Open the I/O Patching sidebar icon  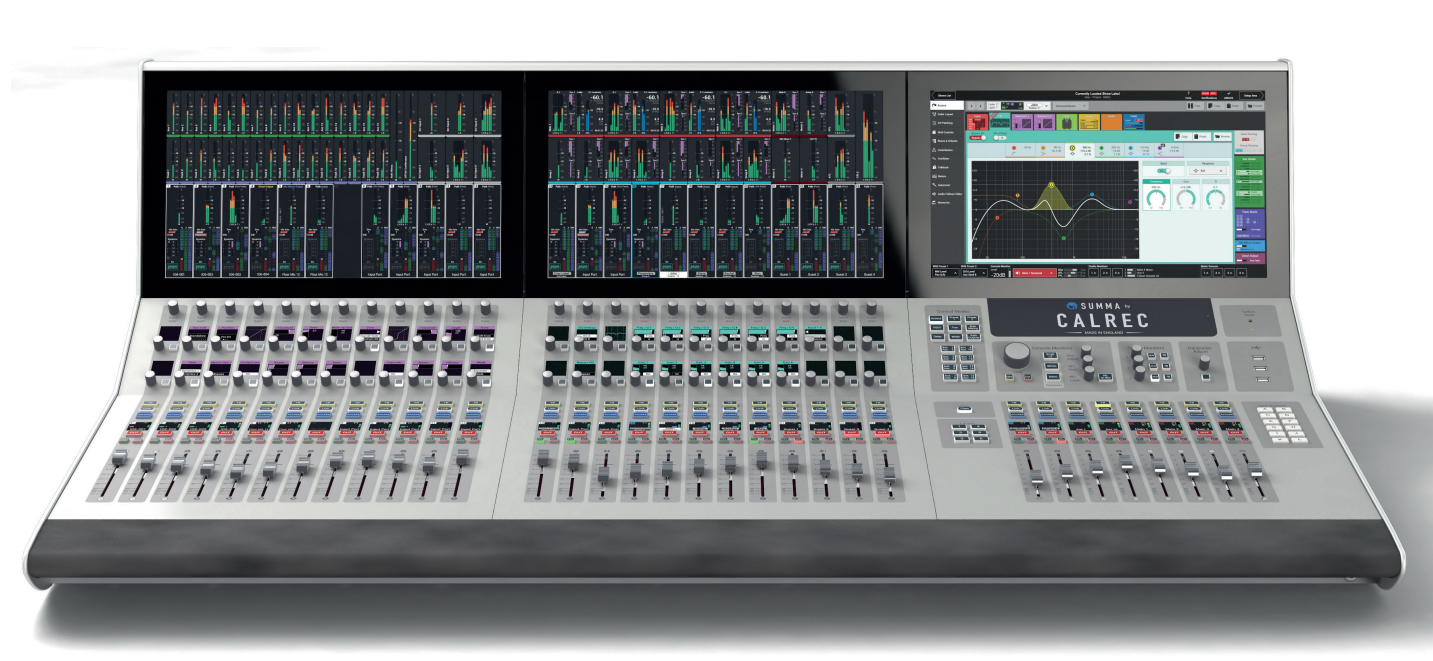pyautogui.click(x=947, y=123)
